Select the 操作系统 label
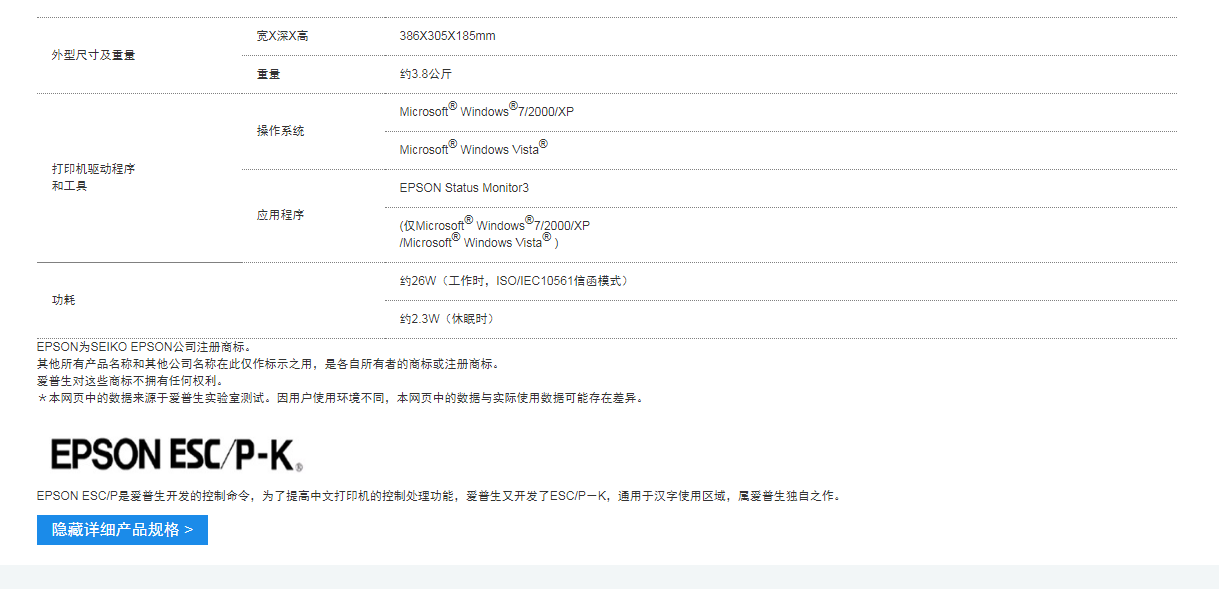 point(281,131)
